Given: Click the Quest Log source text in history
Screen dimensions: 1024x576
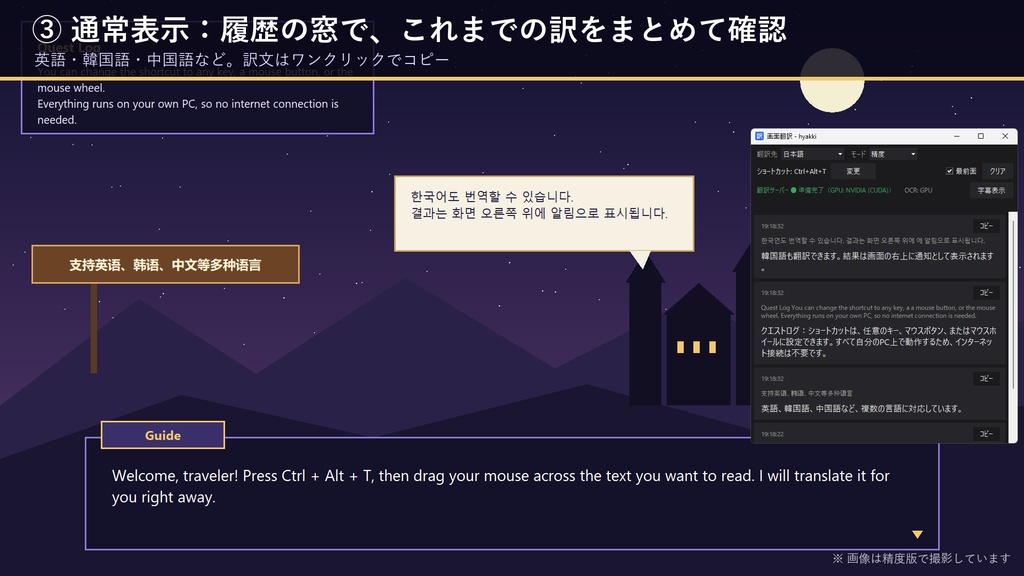Looking at the screenshot, I should click(878, 312).
